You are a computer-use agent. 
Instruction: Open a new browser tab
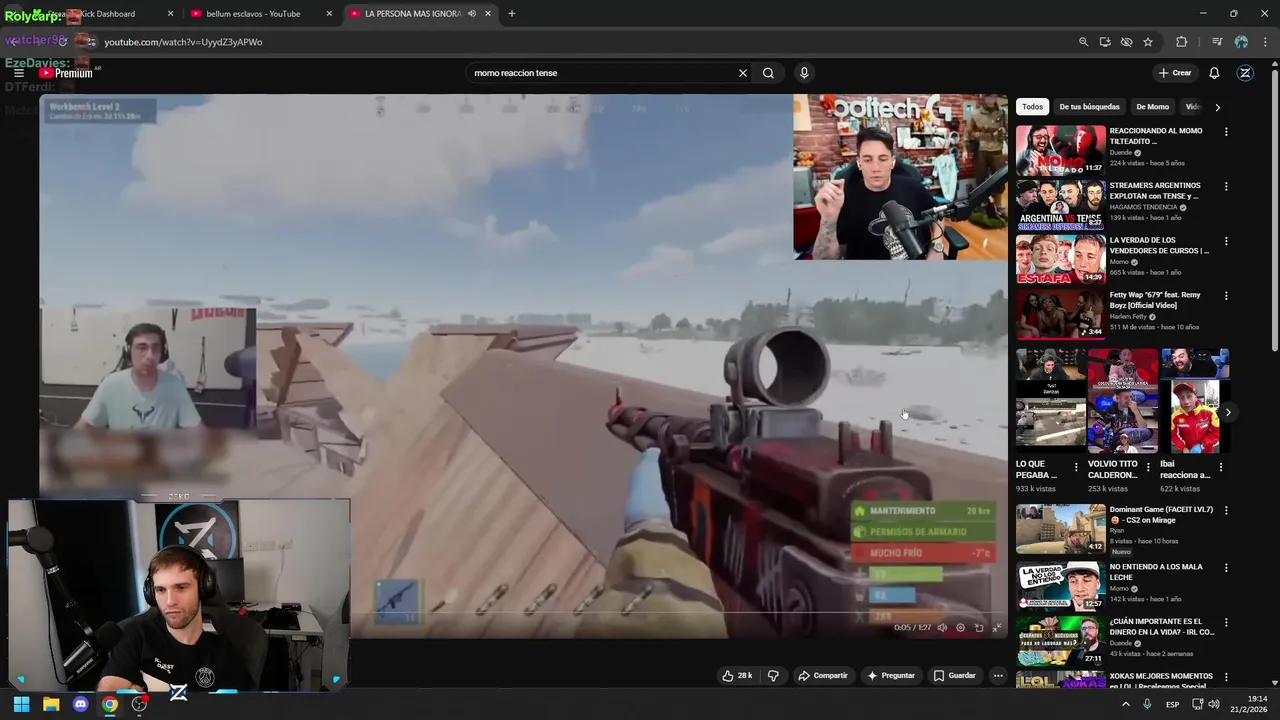coord(511,14)
